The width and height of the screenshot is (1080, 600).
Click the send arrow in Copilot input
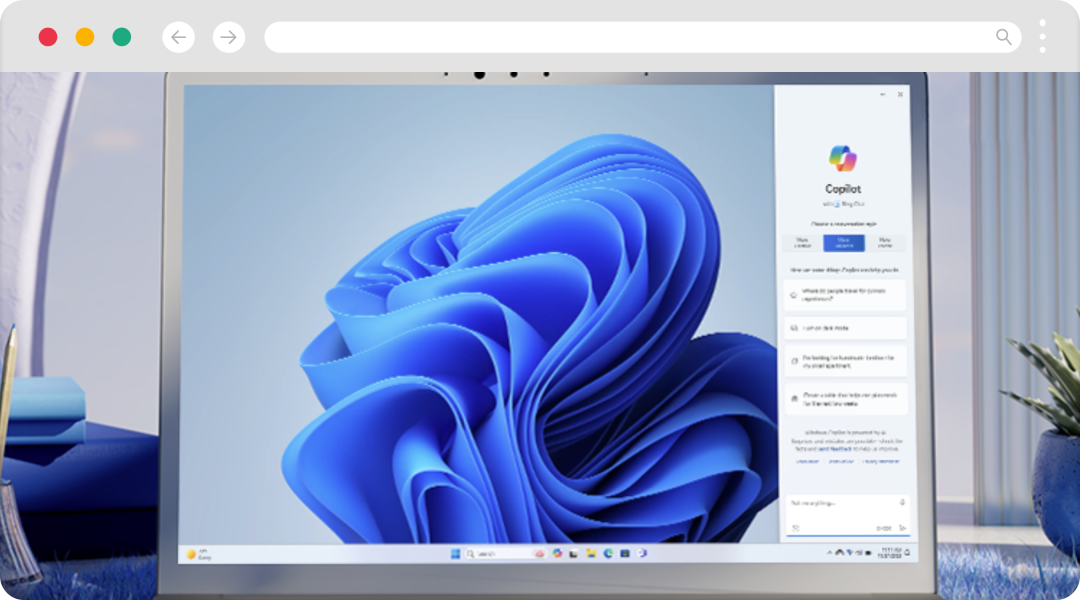tap(902, 528)
